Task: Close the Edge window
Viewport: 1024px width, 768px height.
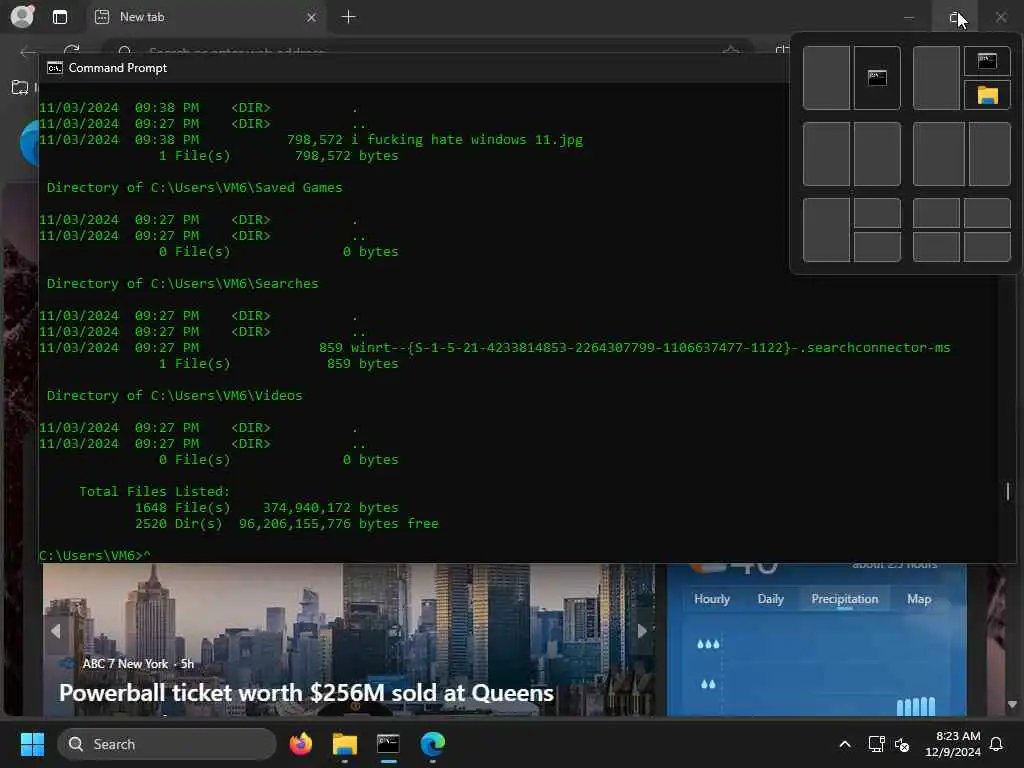Action: coord(1000,17)
